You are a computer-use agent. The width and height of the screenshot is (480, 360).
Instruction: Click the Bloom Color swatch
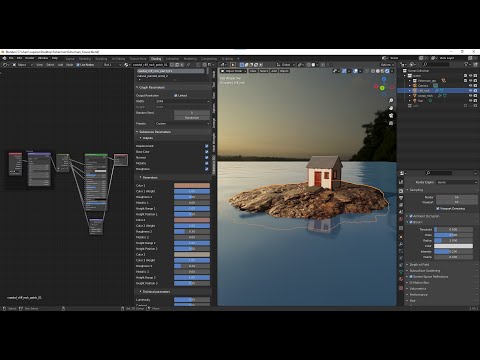[453, 246]
